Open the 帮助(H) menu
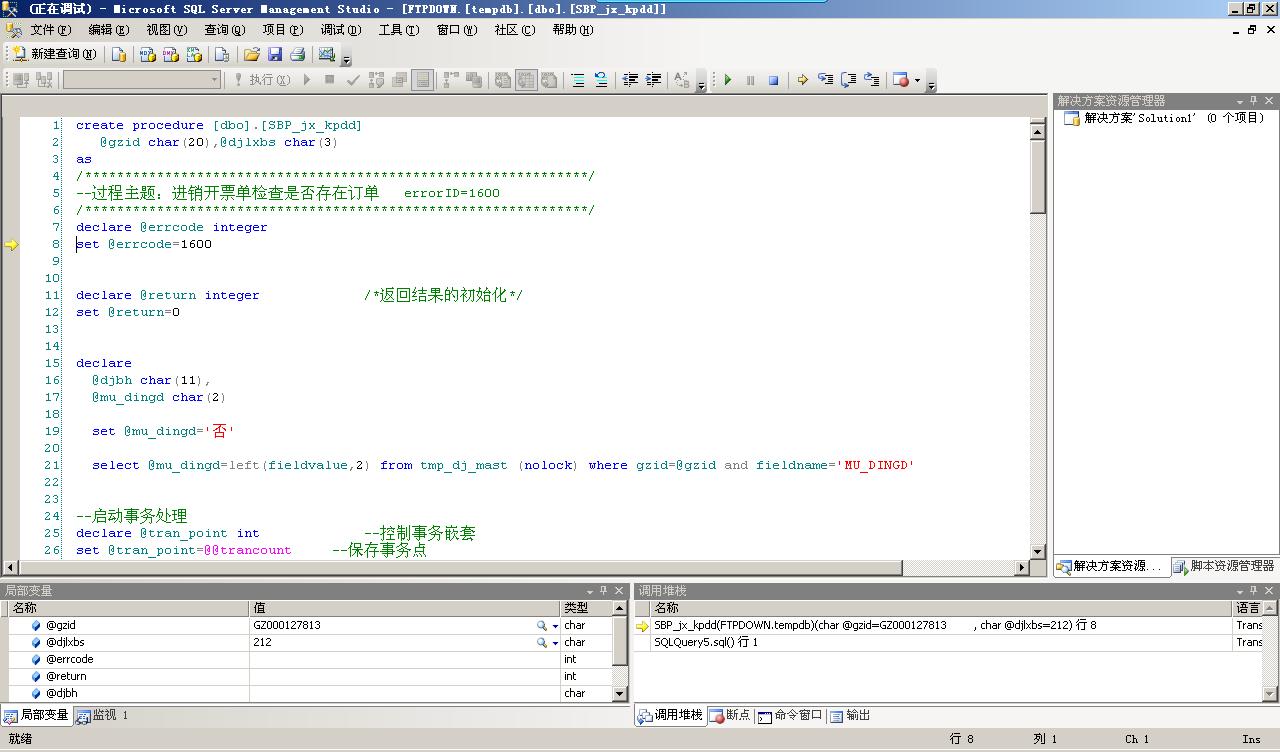The height and width of the screenshot is (752, 1280). pos(572,30)
